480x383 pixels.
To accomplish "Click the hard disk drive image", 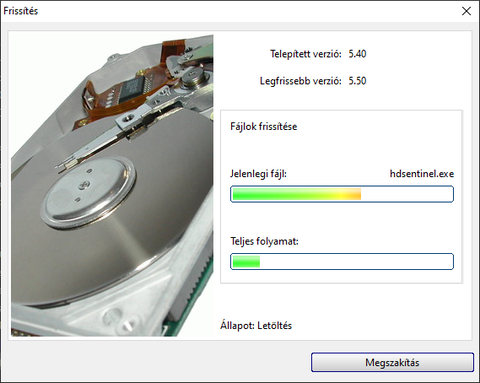I will (x=112, y=185).
